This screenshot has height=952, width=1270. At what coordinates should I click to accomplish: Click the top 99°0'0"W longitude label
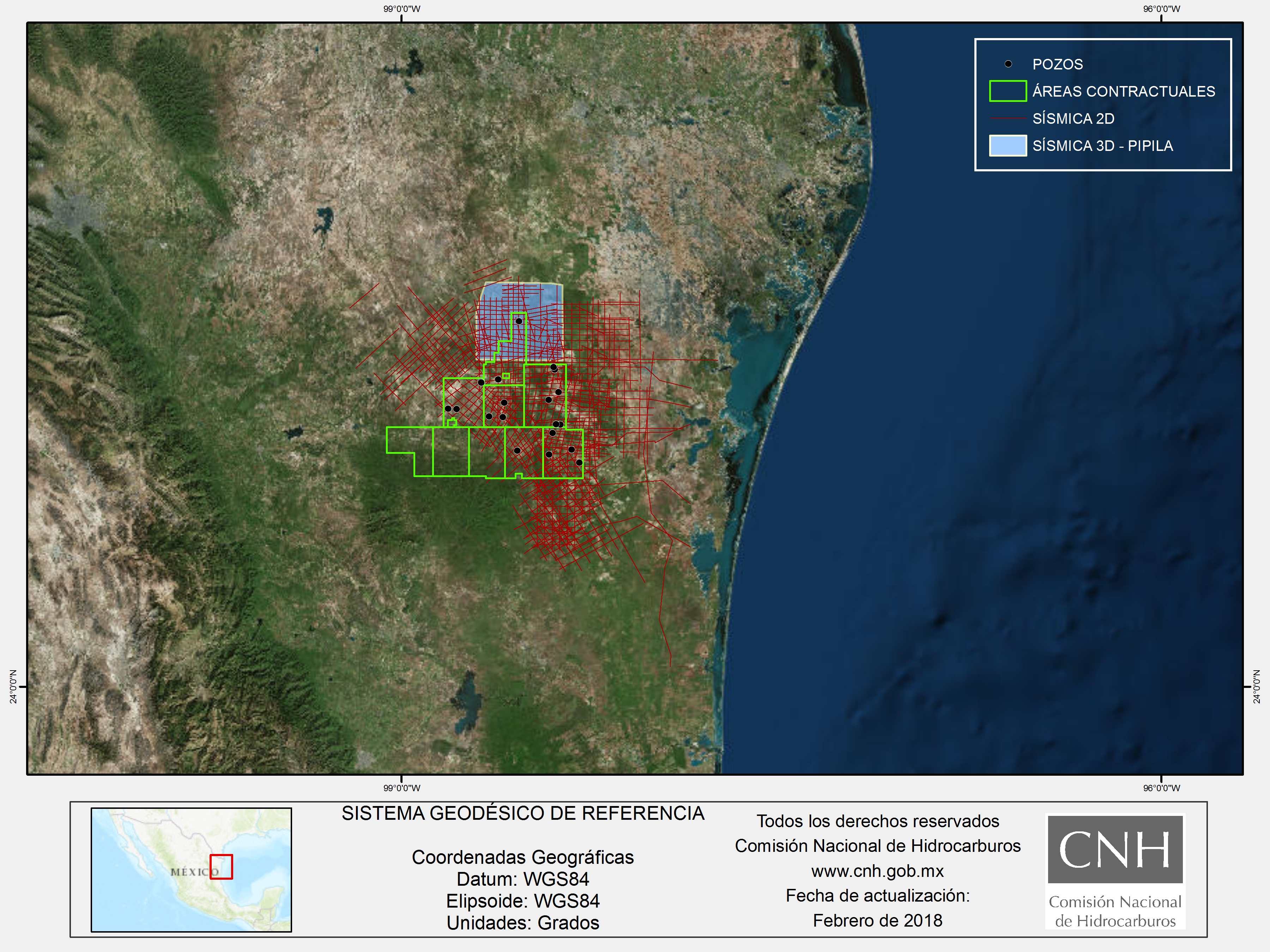pyautogui.click(x=401, y=8)
